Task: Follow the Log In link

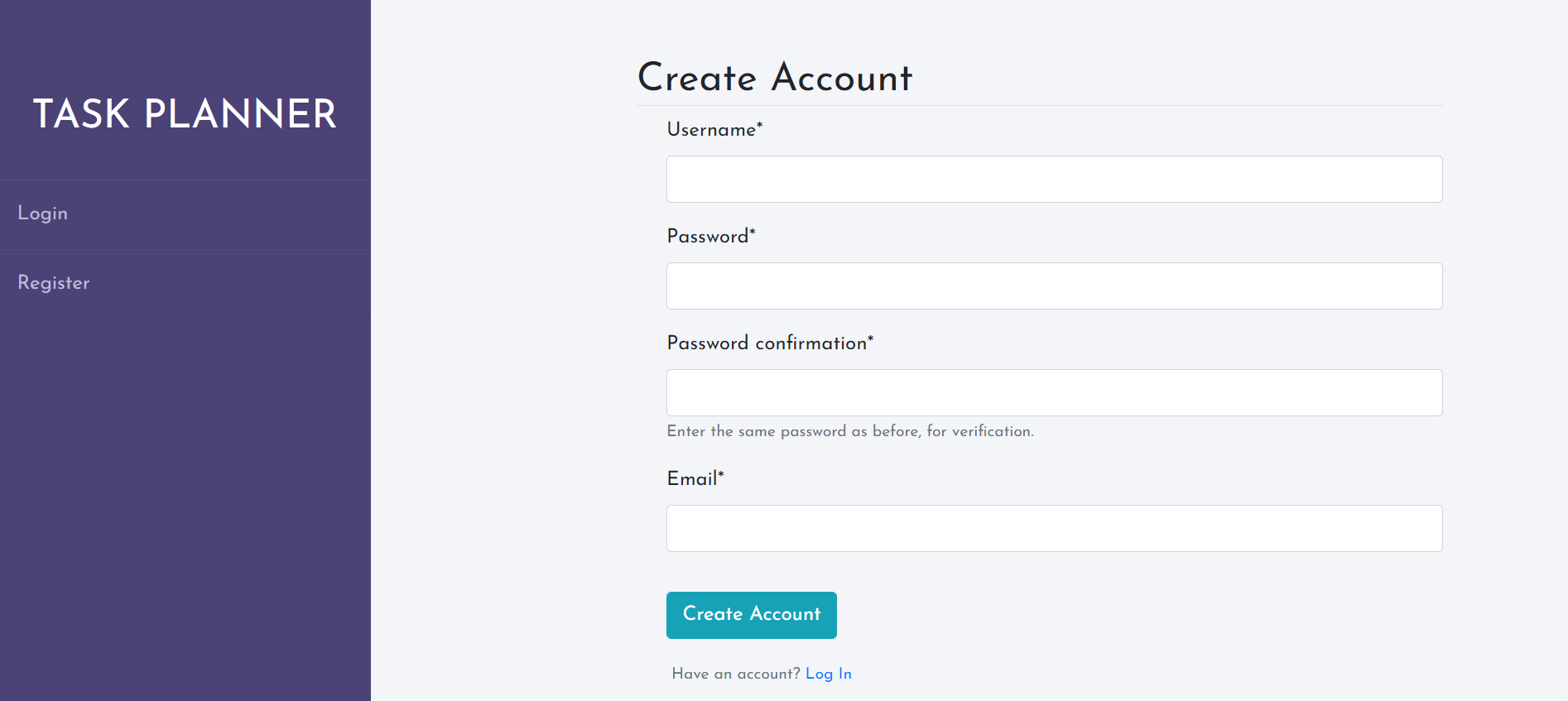Action: 828,674
